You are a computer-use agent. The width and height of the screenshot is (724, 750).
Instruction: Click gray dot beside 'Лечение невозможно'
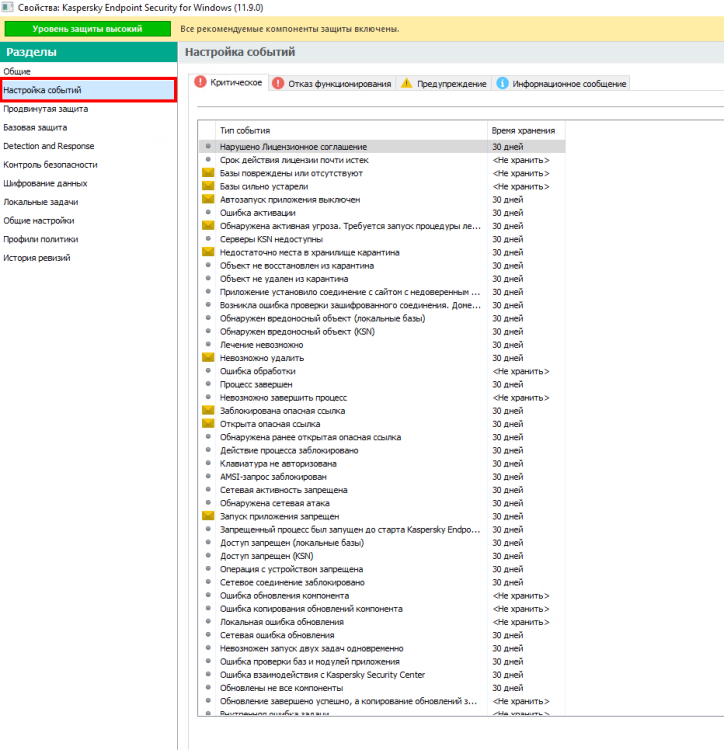(208, 344)
